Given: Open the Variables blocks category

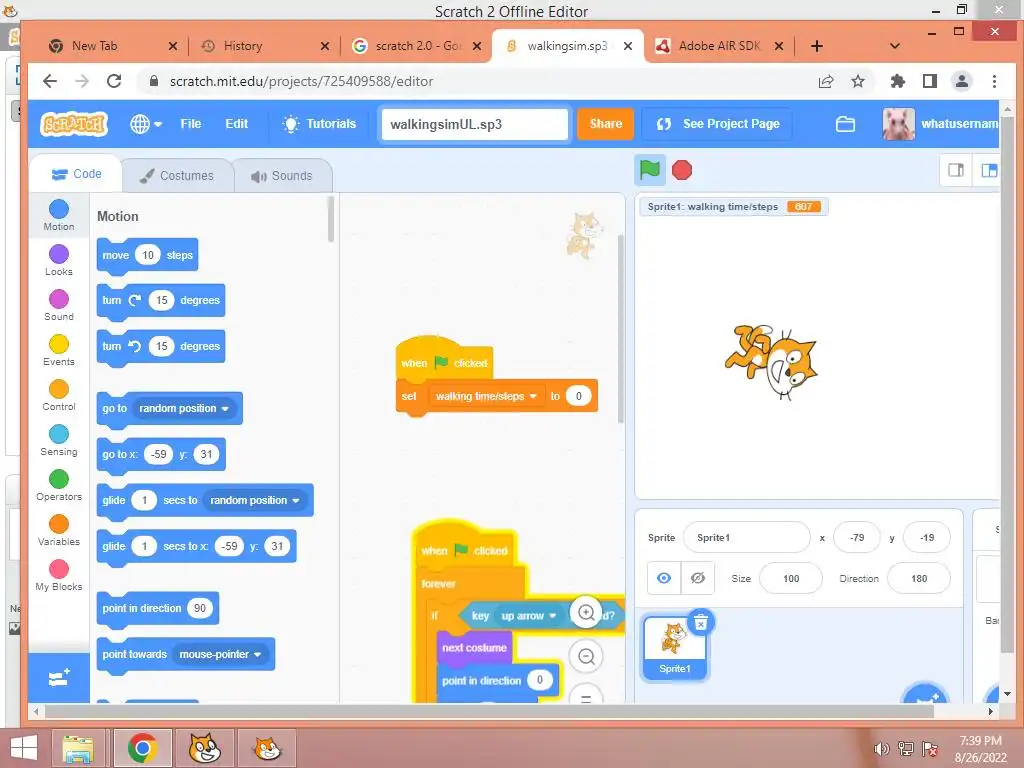Looking at the screenshot, I should pyautogui.click(x=59, y=531).
